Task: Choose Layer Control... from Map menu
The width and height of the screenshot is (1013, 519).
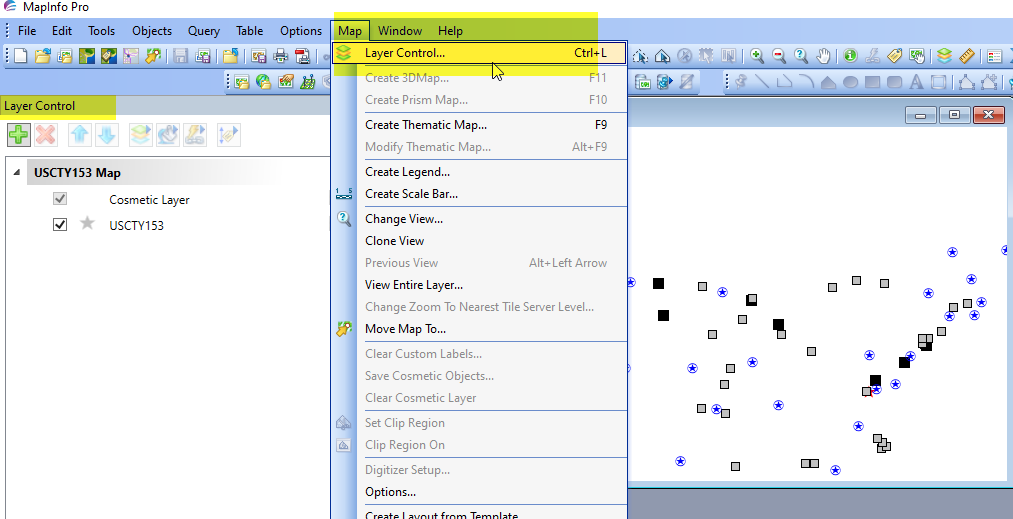Action: [479, 53]
